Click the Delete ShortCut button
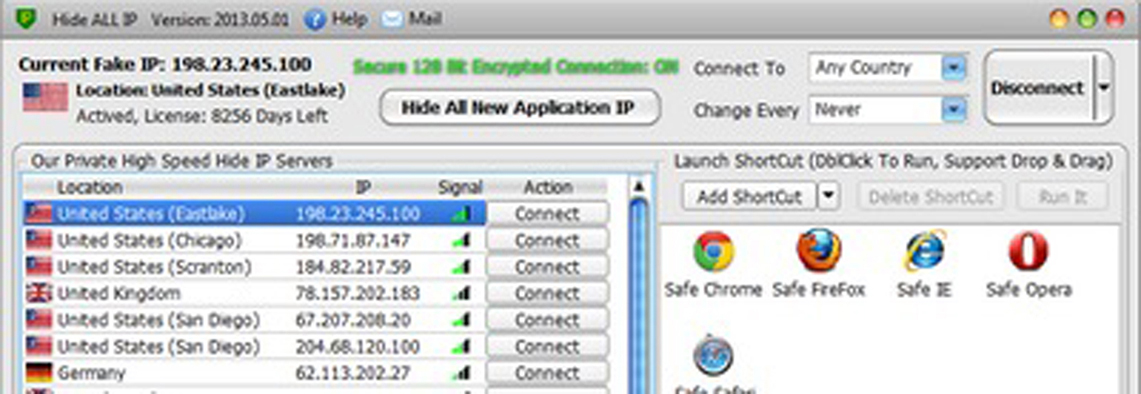 931,197
